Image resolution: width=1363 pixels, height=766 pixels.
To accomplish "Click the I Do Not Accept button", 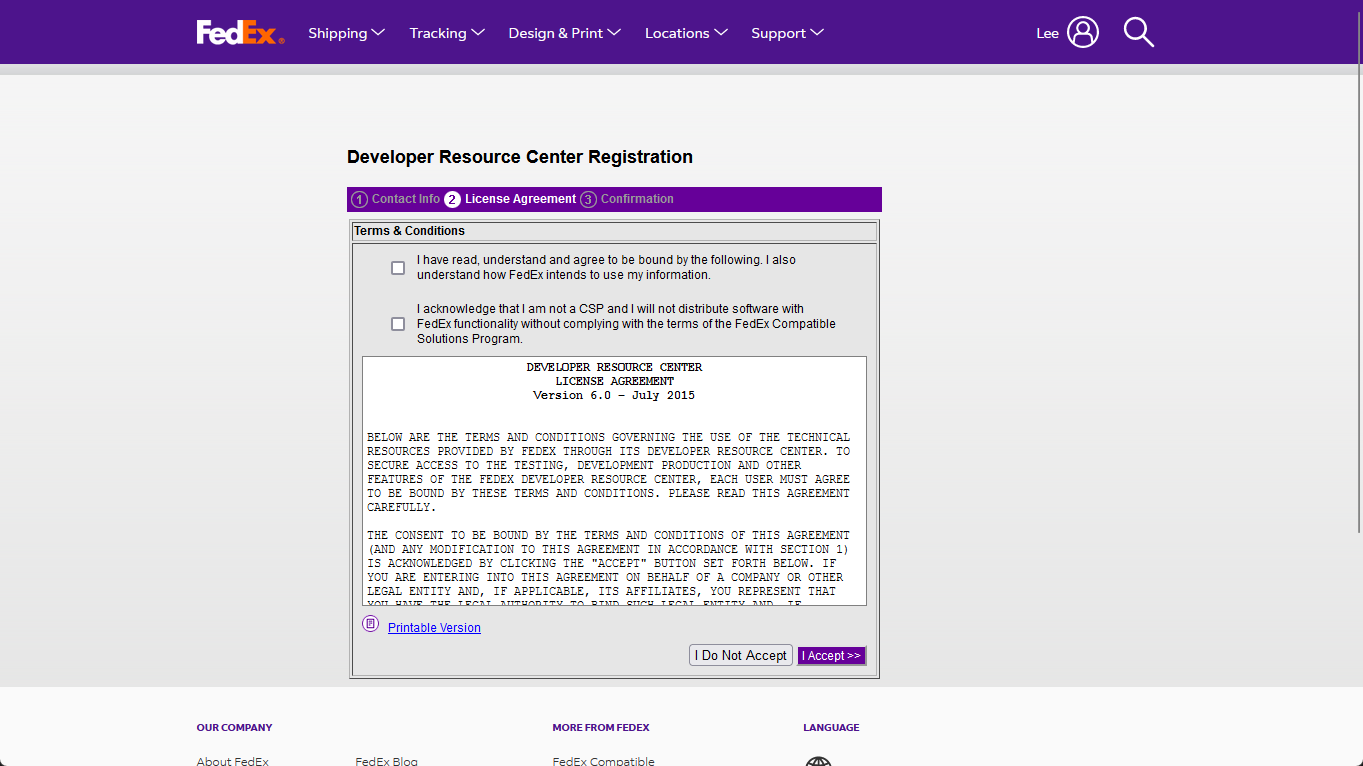I will tap(740, 655).
